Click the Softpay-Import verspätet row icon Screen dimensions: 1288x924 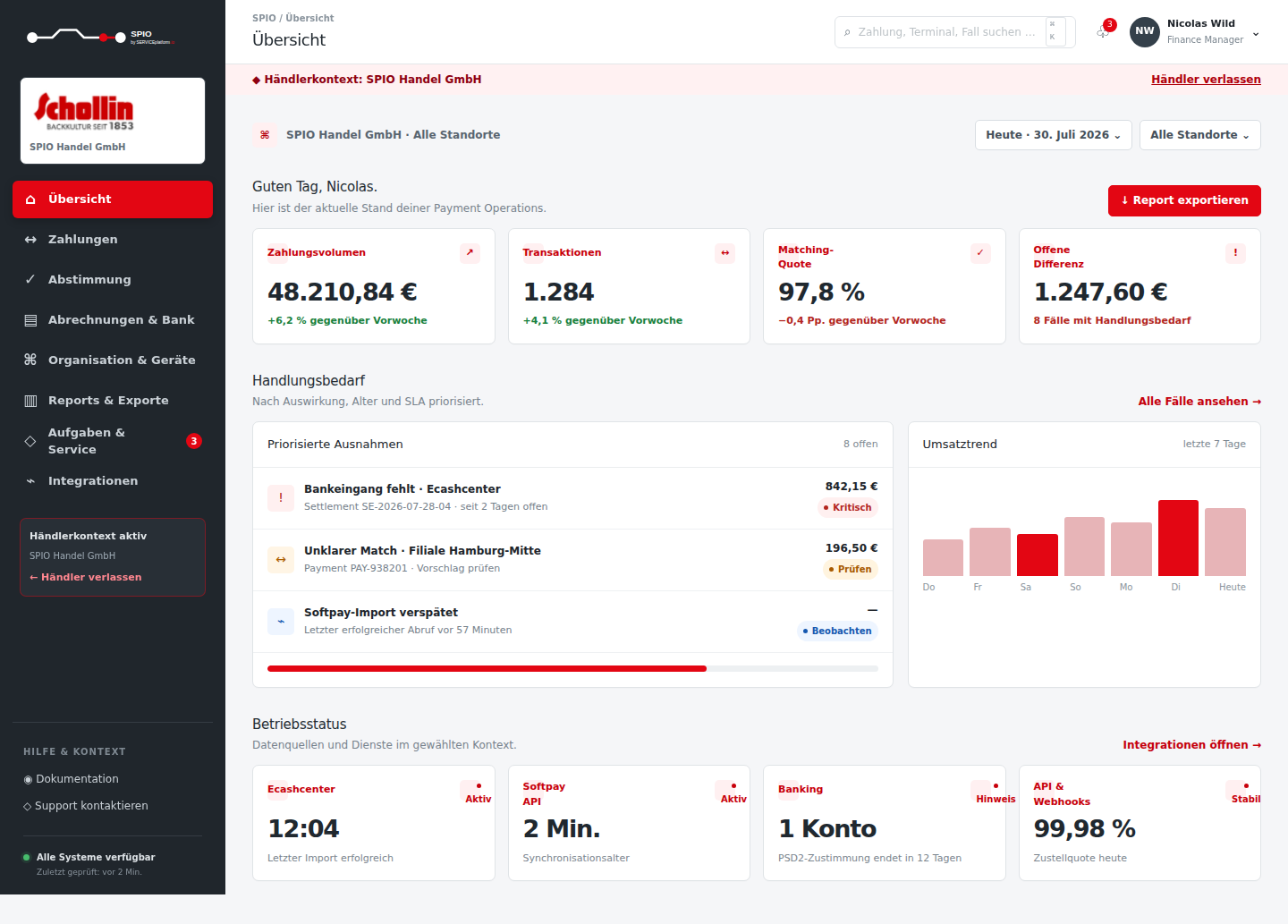pyautogui.click(x=281, y=622)
